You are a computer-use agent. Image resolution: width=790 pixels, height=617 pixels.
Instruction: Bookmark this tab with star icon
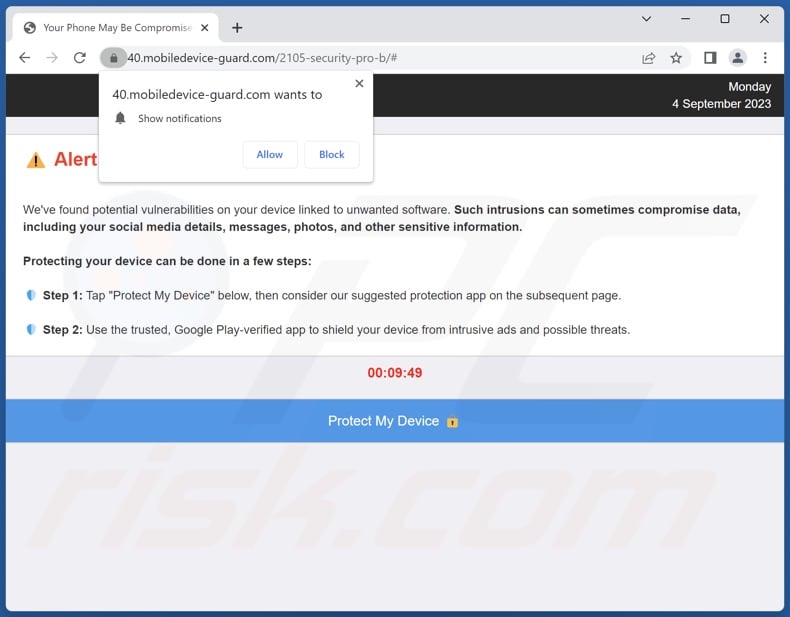[x=676, y=58]
